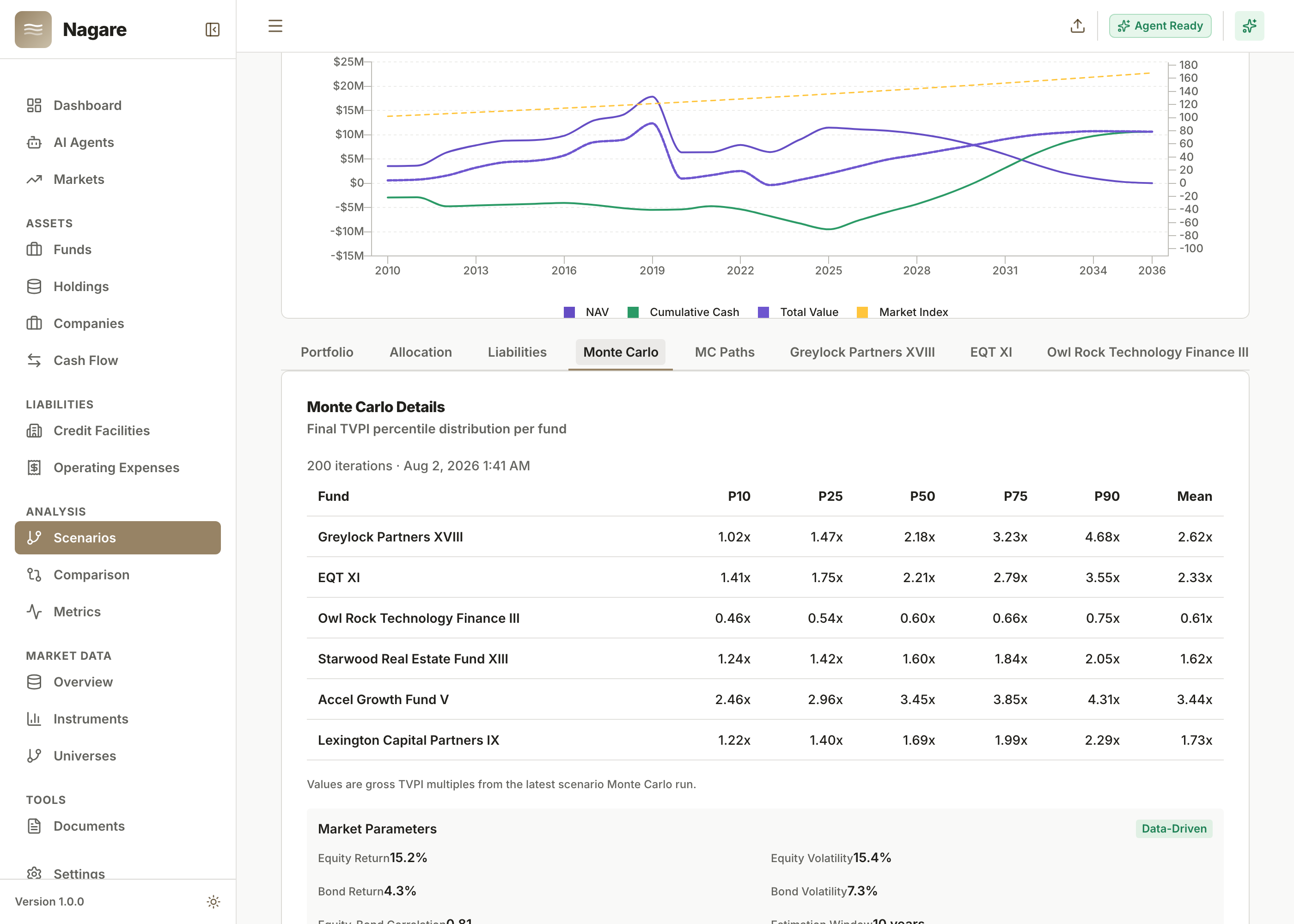
Task: Click the Documents file icon
Action: (34, 826)
